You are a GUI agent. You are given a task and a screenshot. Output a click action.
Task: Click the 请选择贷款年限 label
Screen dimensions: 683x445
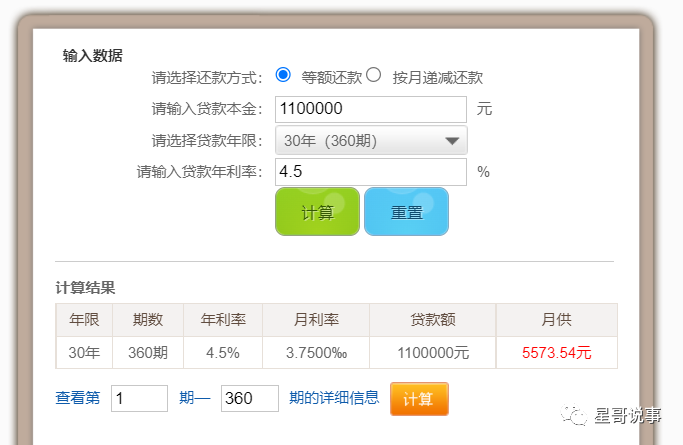point(207,141)
